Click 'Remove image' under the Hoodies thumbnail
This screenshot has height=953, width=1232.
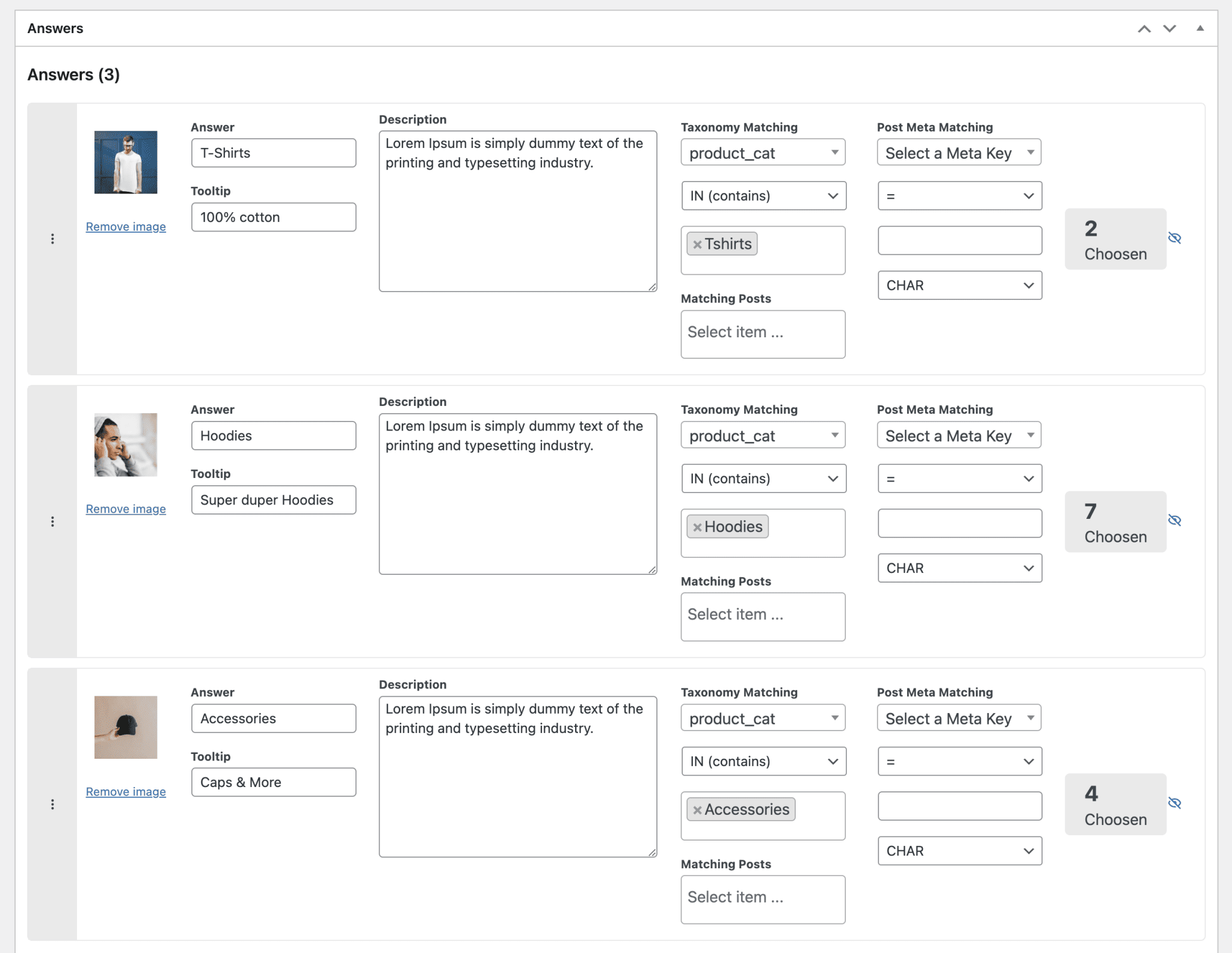tap(126, 509)
